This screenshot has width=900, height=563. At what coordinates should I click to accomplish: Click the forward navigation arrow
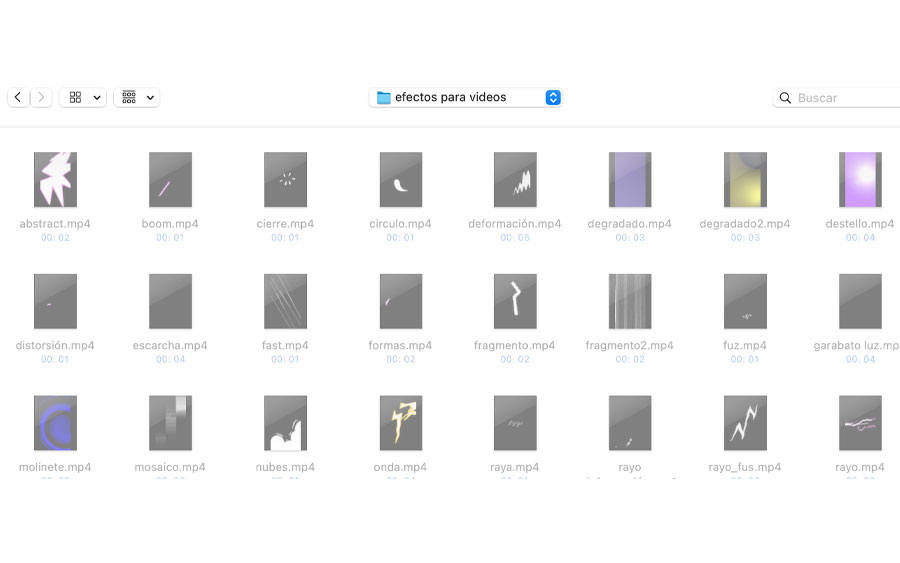tap(41, 98)
